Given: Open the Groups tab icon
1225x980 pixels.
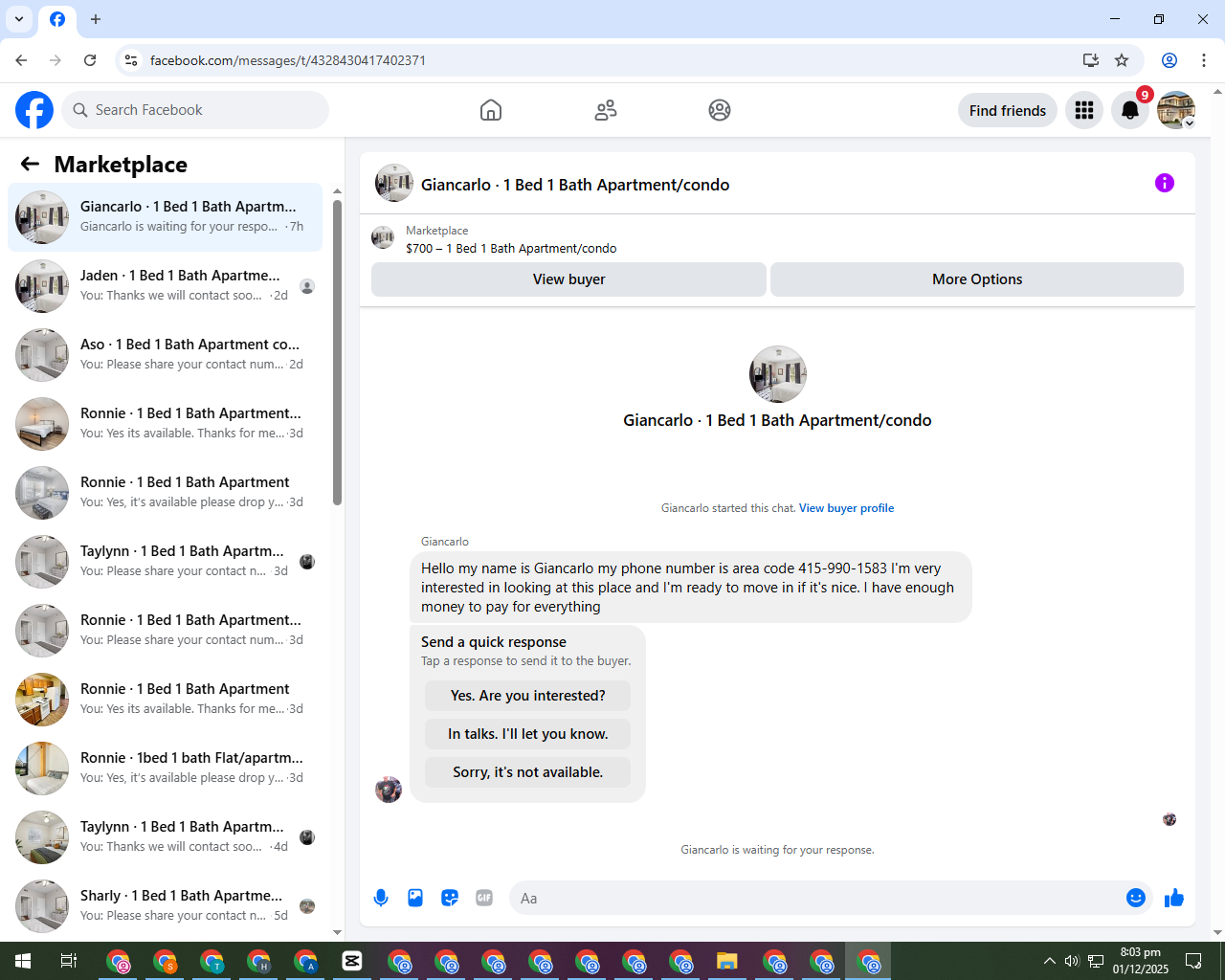Looking at the screenshot, I should (x=720, y=110).
